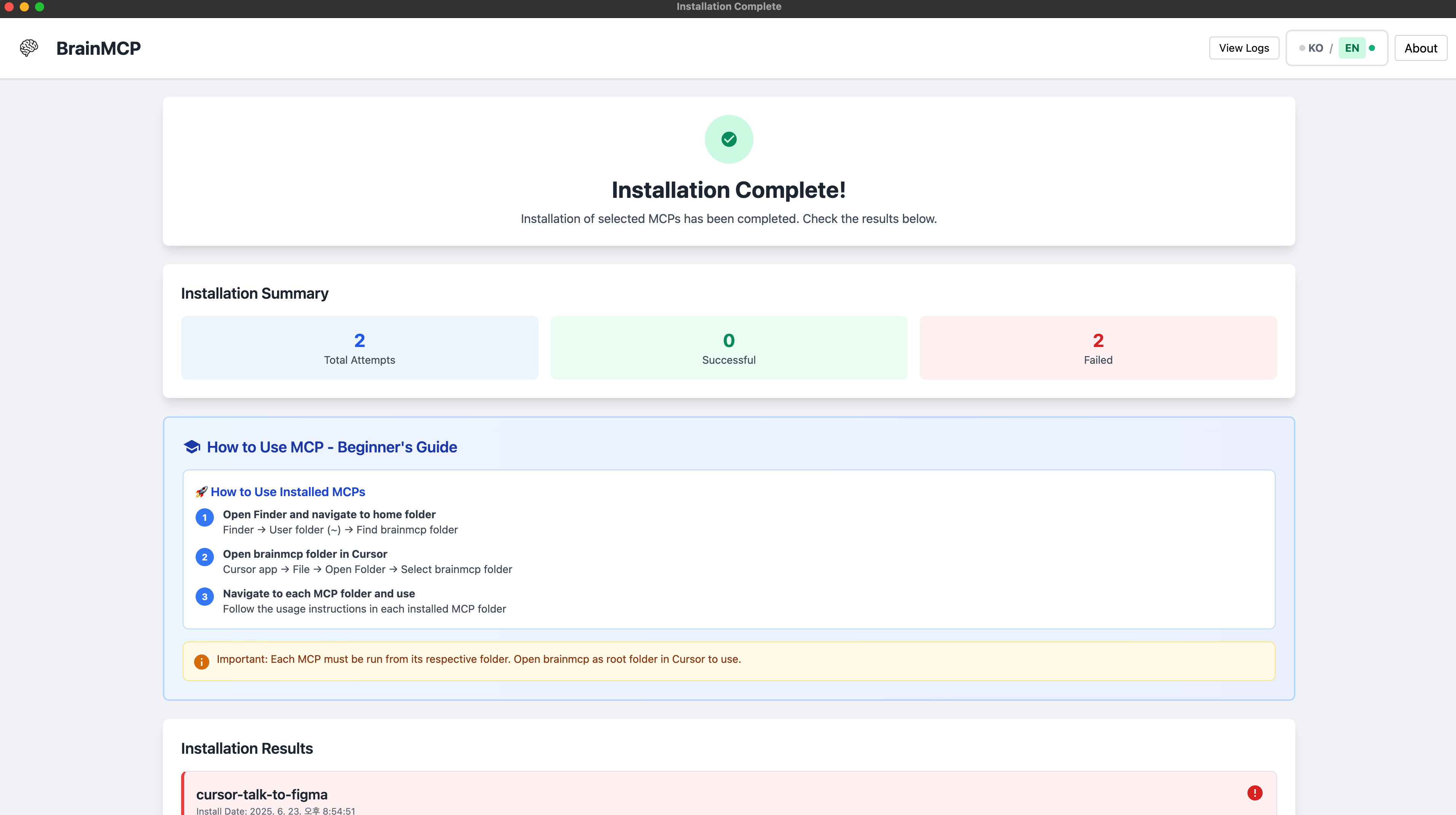Viewport: 1456px width, 815px height.
Task: Click the Successful count card
Action: click(x=728, y=348)
